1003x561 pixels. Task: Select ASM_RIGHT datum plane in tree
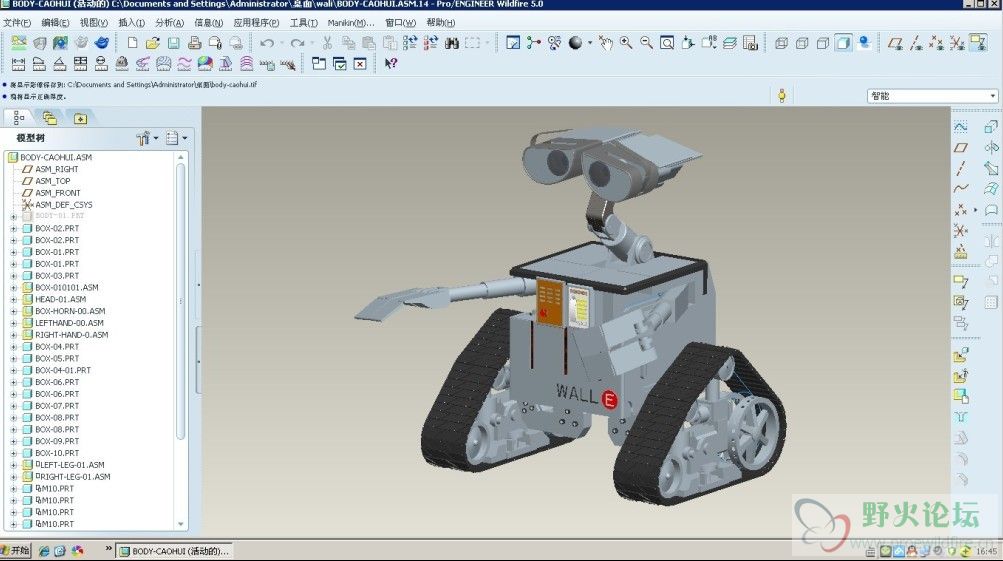click(x=56, y=170)
